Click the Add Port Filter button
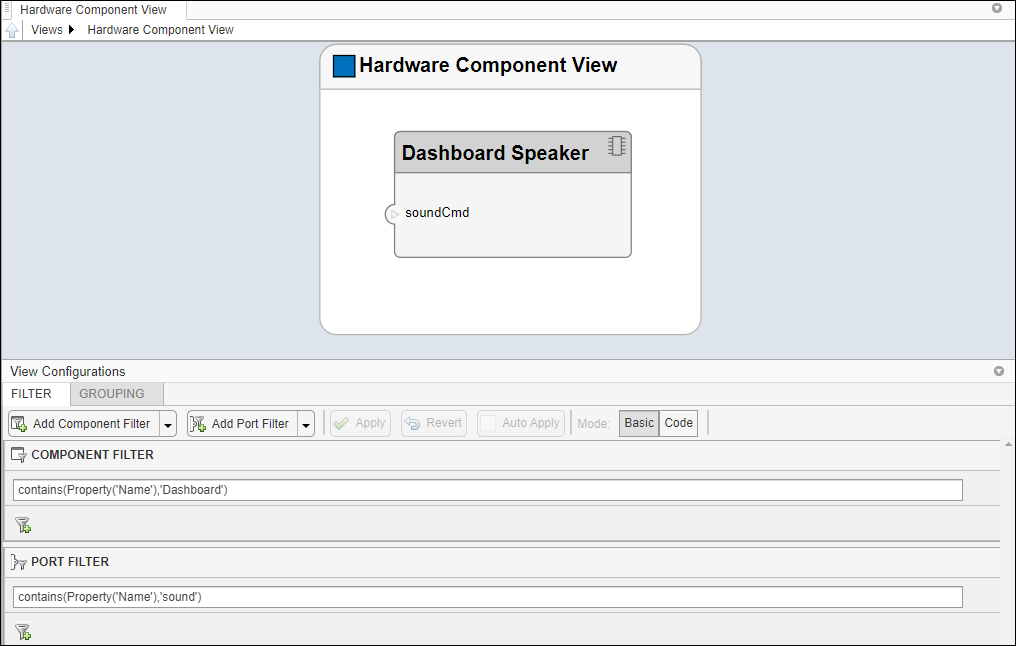1016x646 pixels. pyautogui.click(x=242, y=424)
